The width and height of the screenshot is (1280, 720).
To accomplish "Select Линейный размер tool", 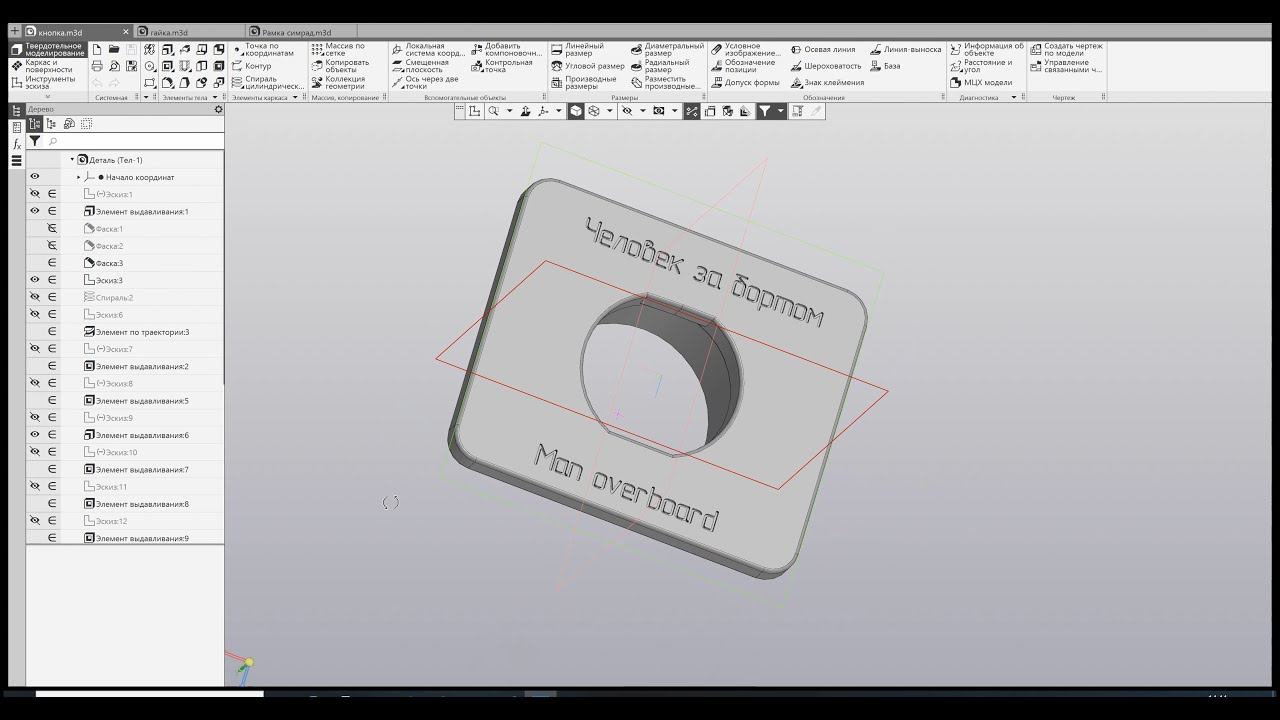I will point(577,50).
